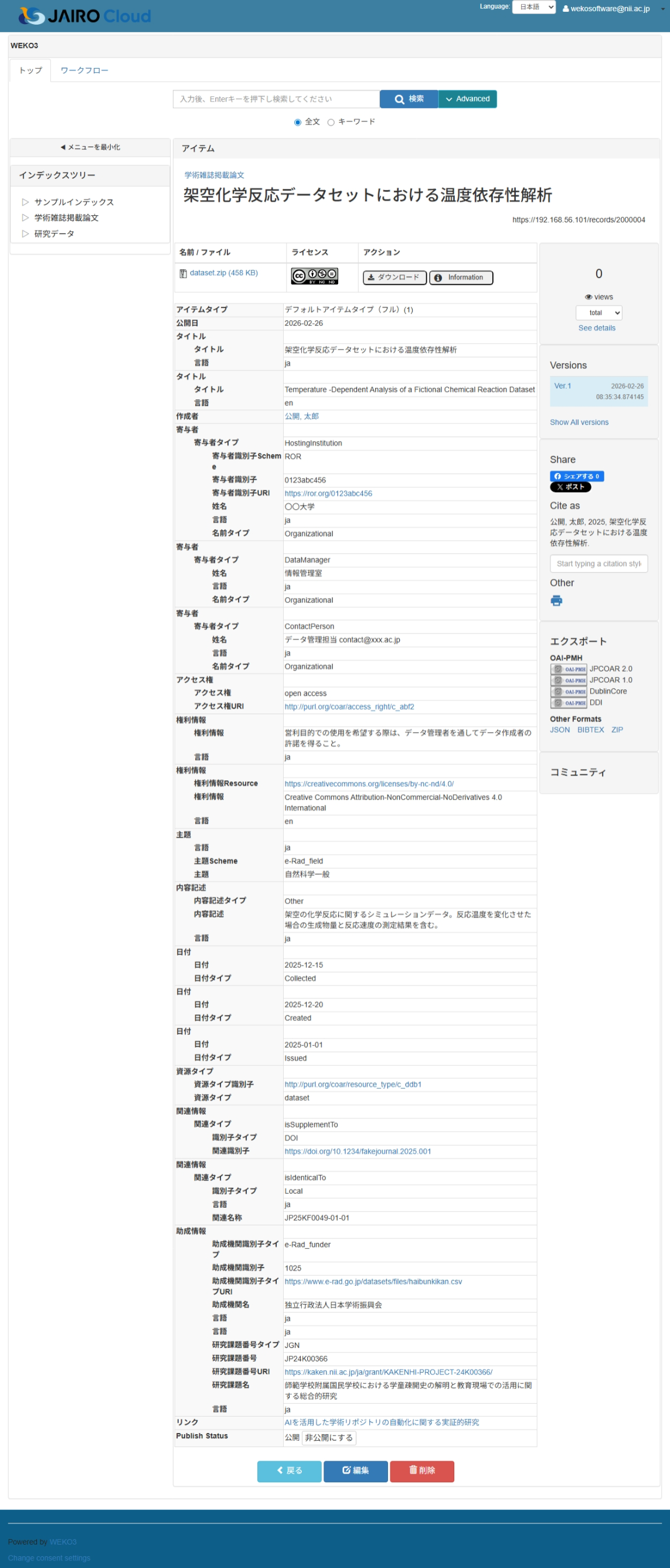Open the views total dropdown
Screen dimensions: 670x1568
point(599,313)
